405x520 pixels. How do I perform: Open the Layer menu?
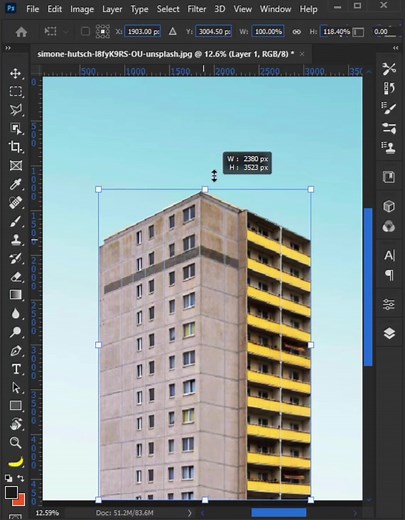[112, 9]
